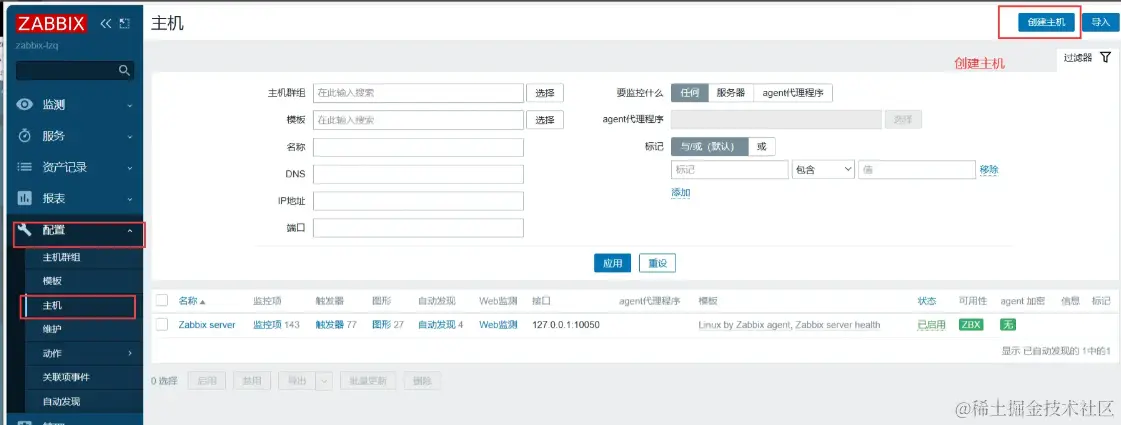Screen dimensions: 1121x425
Task: Tick the select-all checkbox in table header
Action: click(x=162, y=301)
